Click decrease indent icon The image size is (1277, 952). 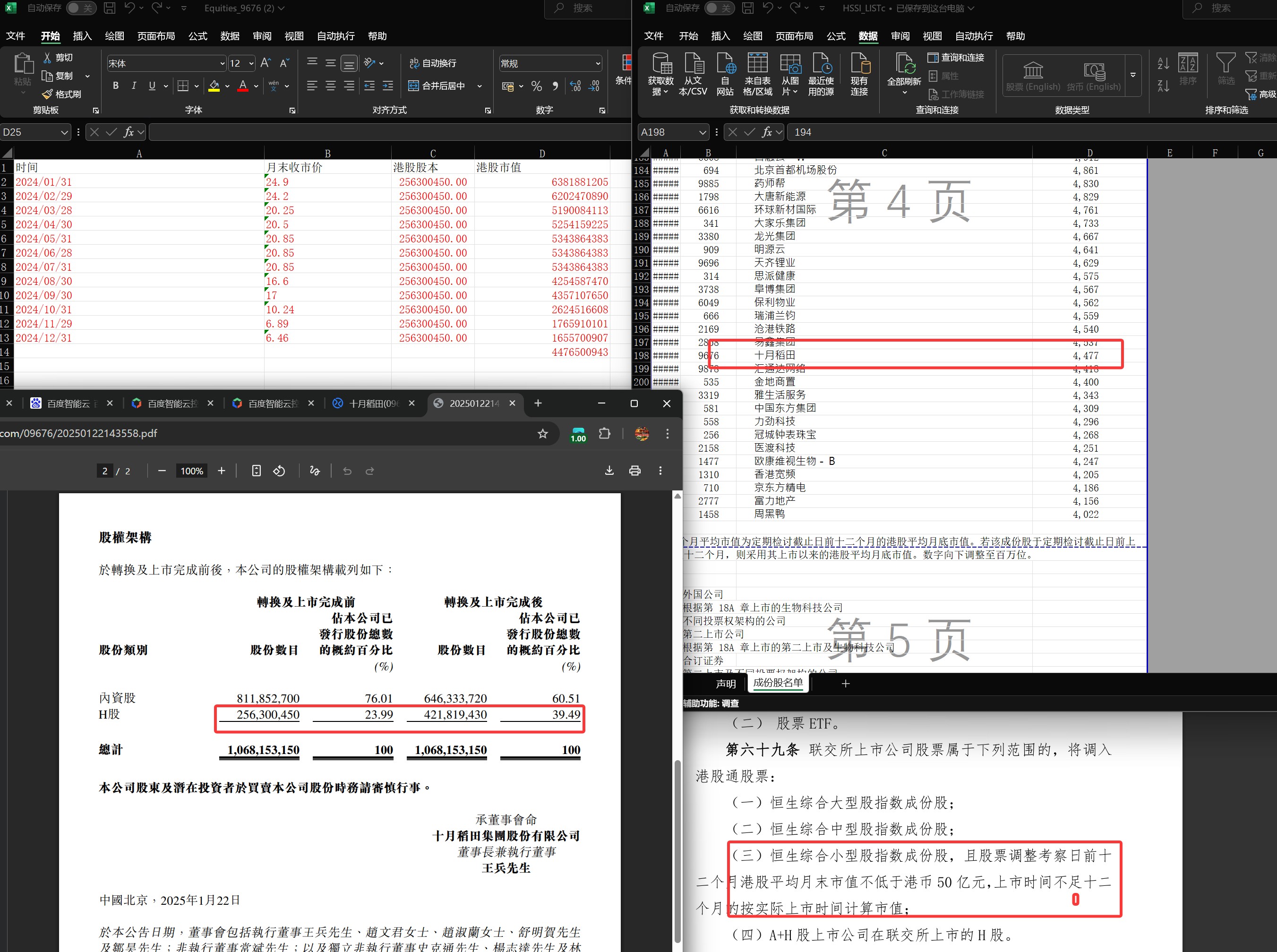pos(369,86)
